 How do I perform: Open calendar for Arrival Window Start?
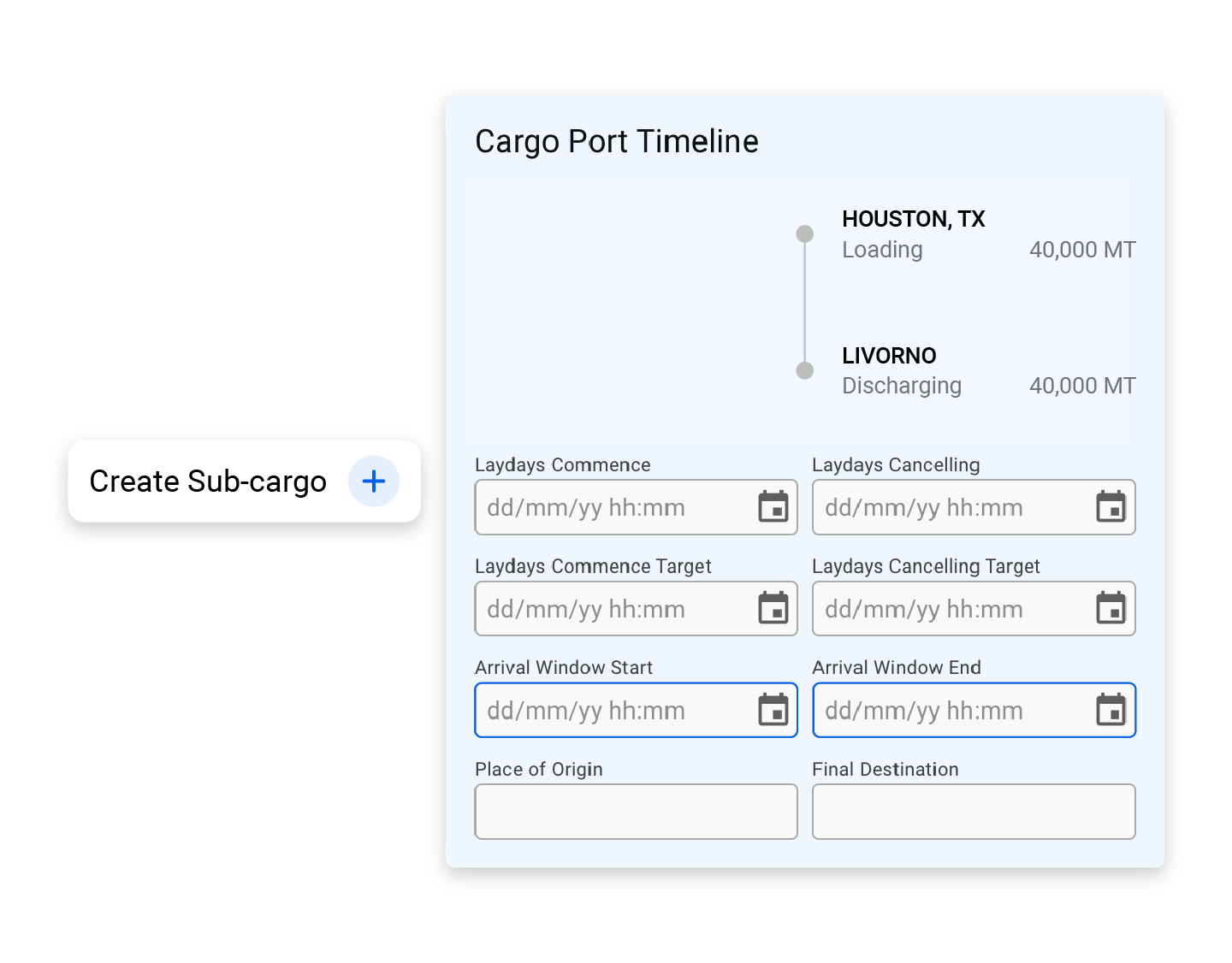click(x=773, y=710)
